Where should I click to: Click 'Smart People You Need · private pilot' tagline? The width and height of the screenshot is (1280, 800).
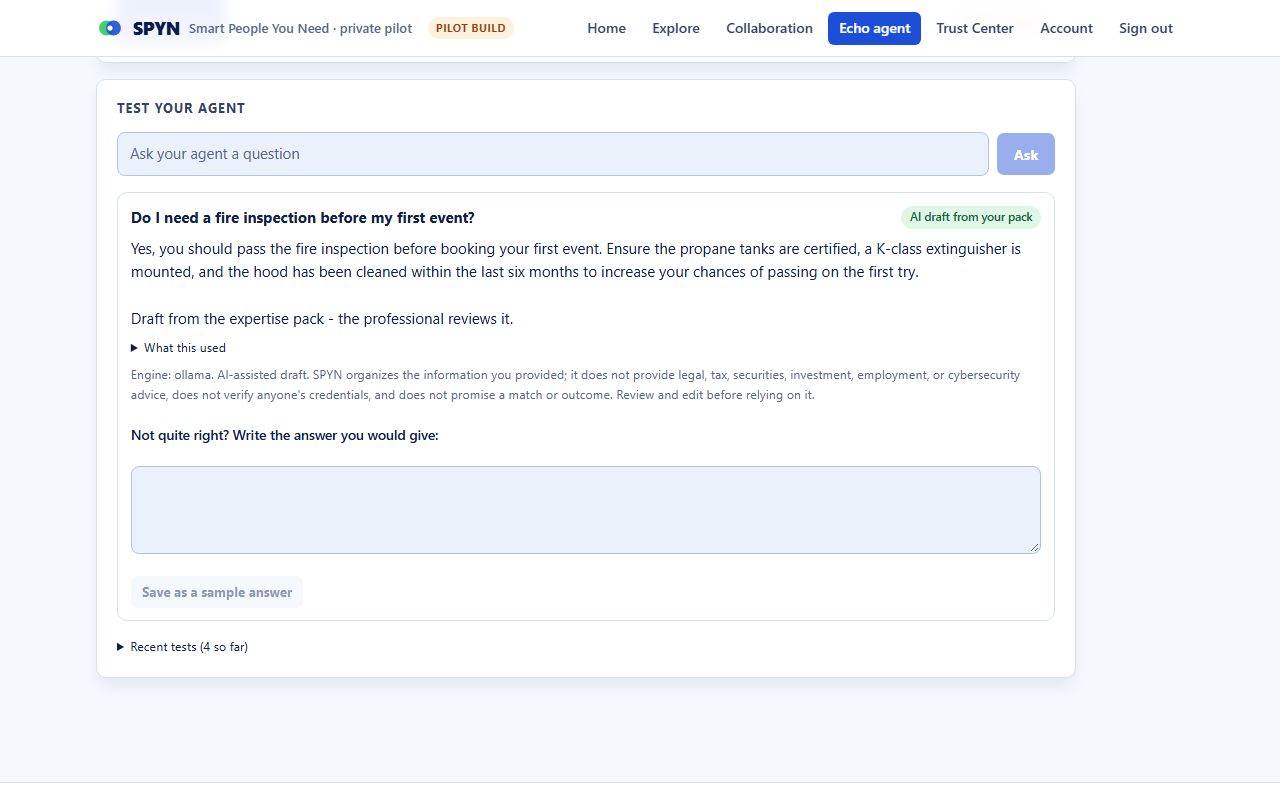point(300,28)
